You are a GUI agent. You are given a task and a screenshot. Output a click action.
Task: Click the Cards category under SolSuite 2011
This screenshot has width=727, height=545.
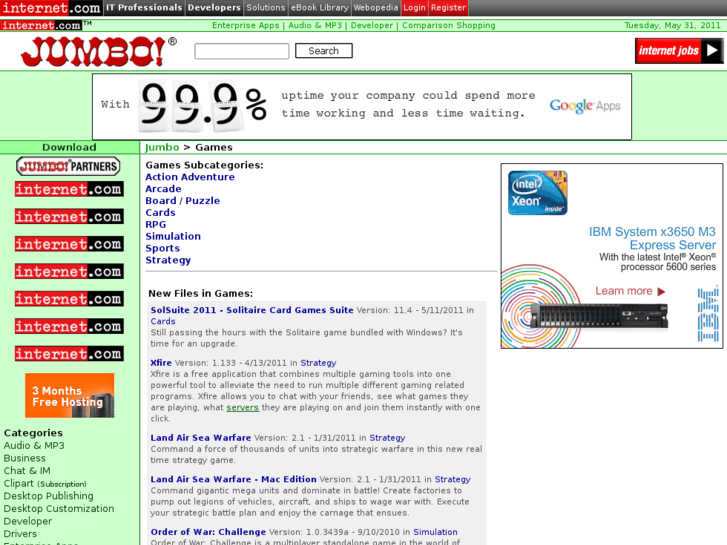[x=163, y=321]
